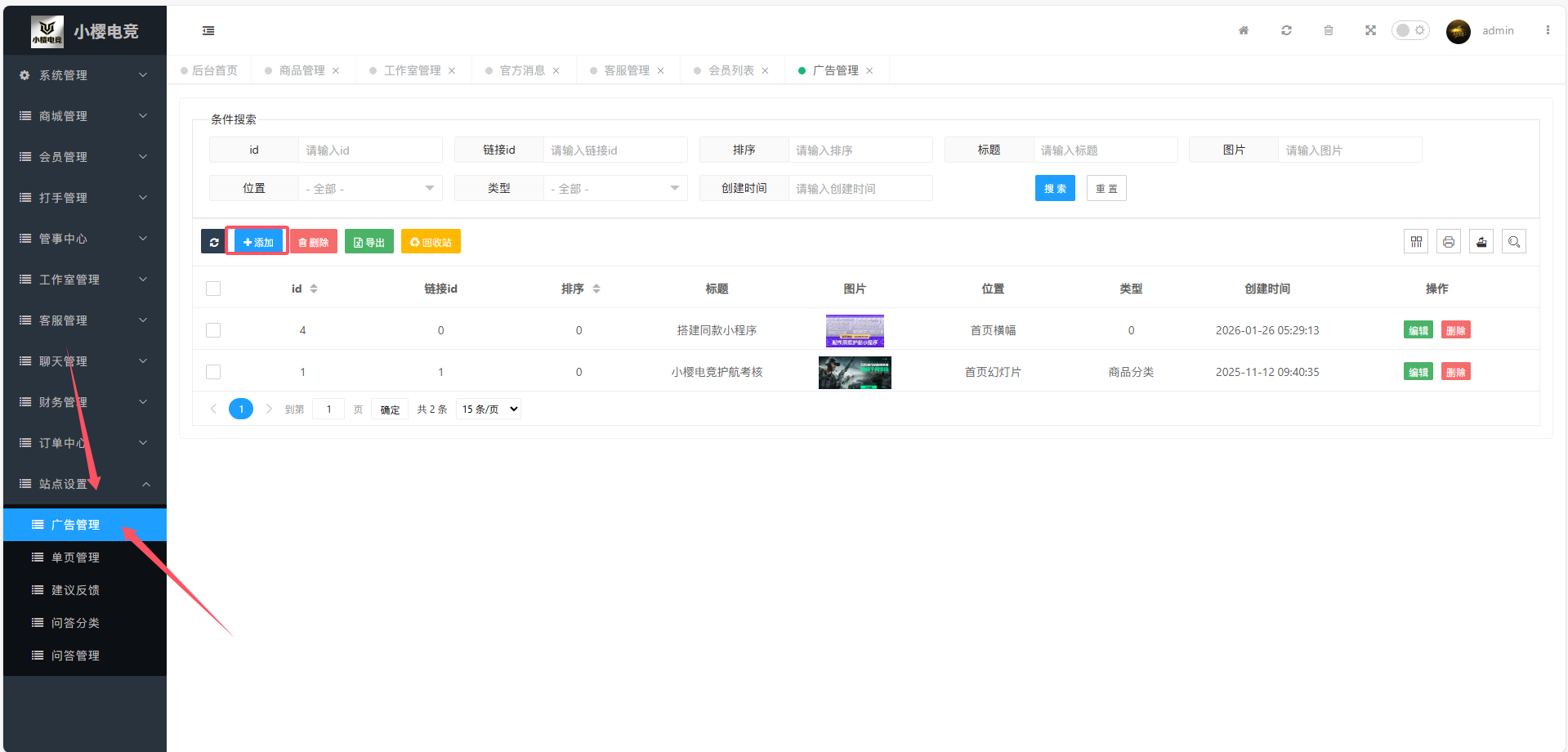Collapse sidebar with the hamburger menu icon
Viewport: 1568px width, 752px height.
[208, 30]
